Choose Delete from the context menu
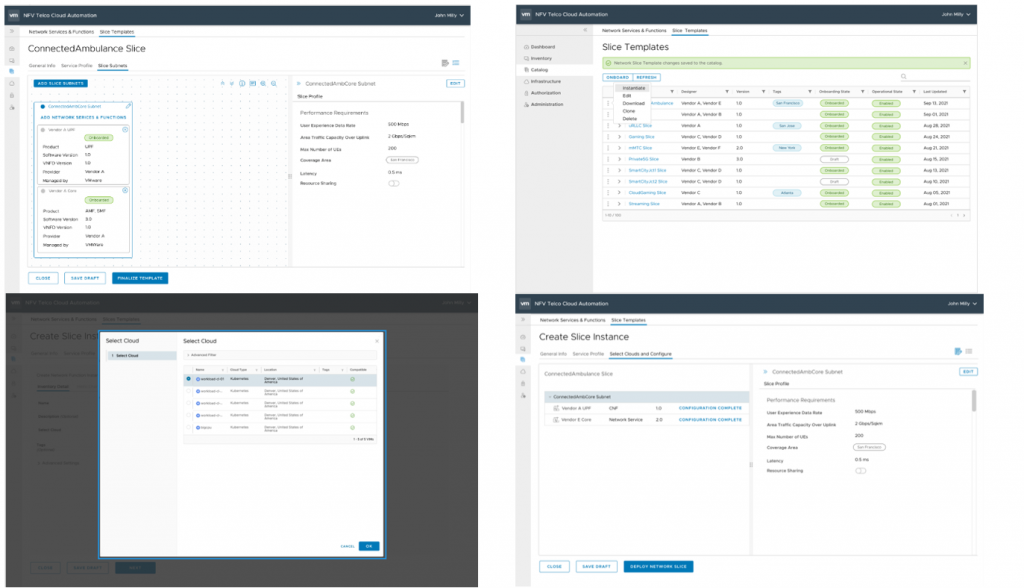 [x=629, y=118]
